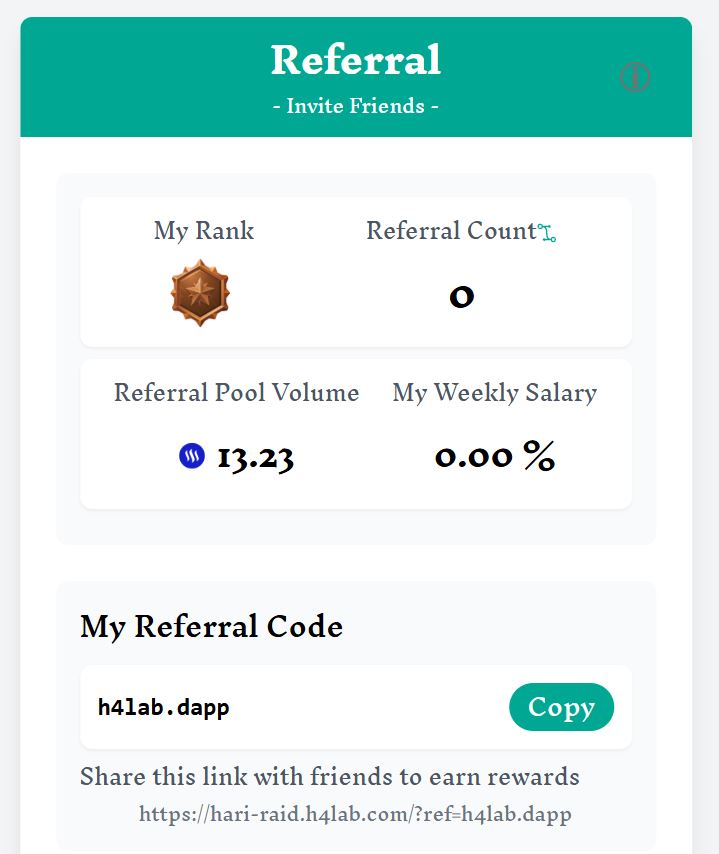Click the referral tree icon beside Referral Count
The image size is (719, 854).
[547, 233]
